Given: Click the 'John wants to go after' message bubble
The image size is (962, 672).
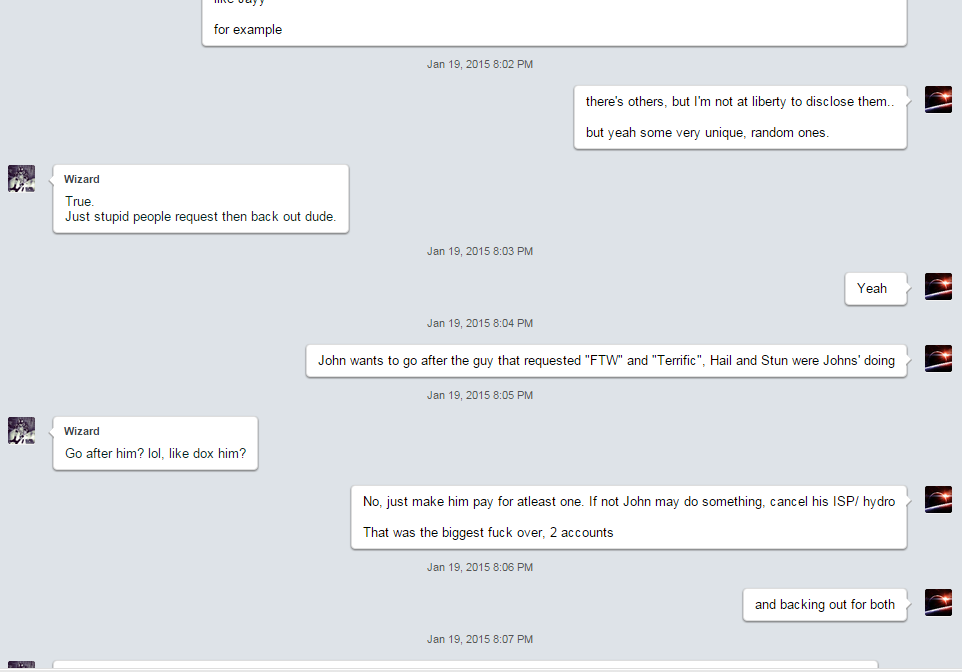Looking at the screenshot, I should [x=606, y=361].
